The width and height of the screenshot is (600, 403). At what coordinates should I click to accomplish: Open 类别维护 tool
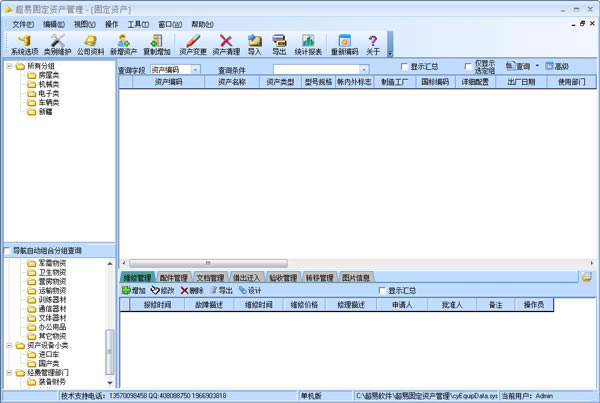click(x=57, y=45)
